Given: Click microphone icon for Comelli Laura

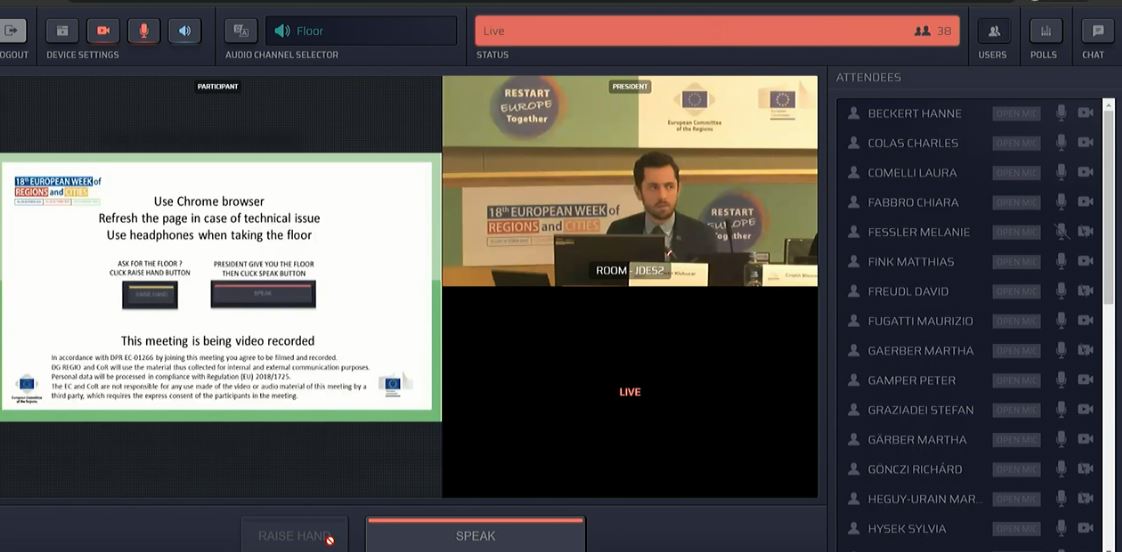Looking at the screenshot, I should [1061, 172].
